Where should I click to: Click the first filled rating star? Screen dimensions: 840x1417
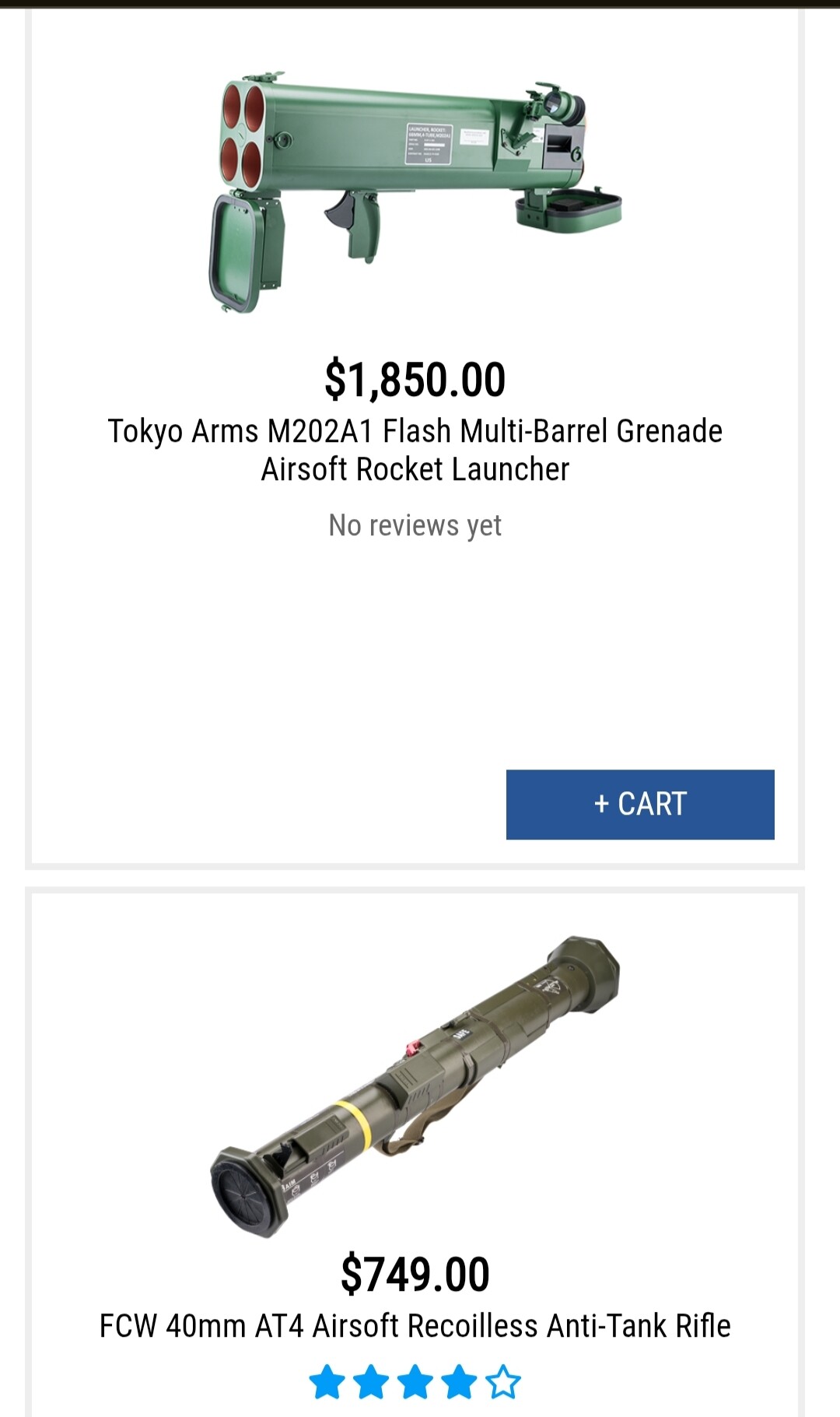[327, 1382]
